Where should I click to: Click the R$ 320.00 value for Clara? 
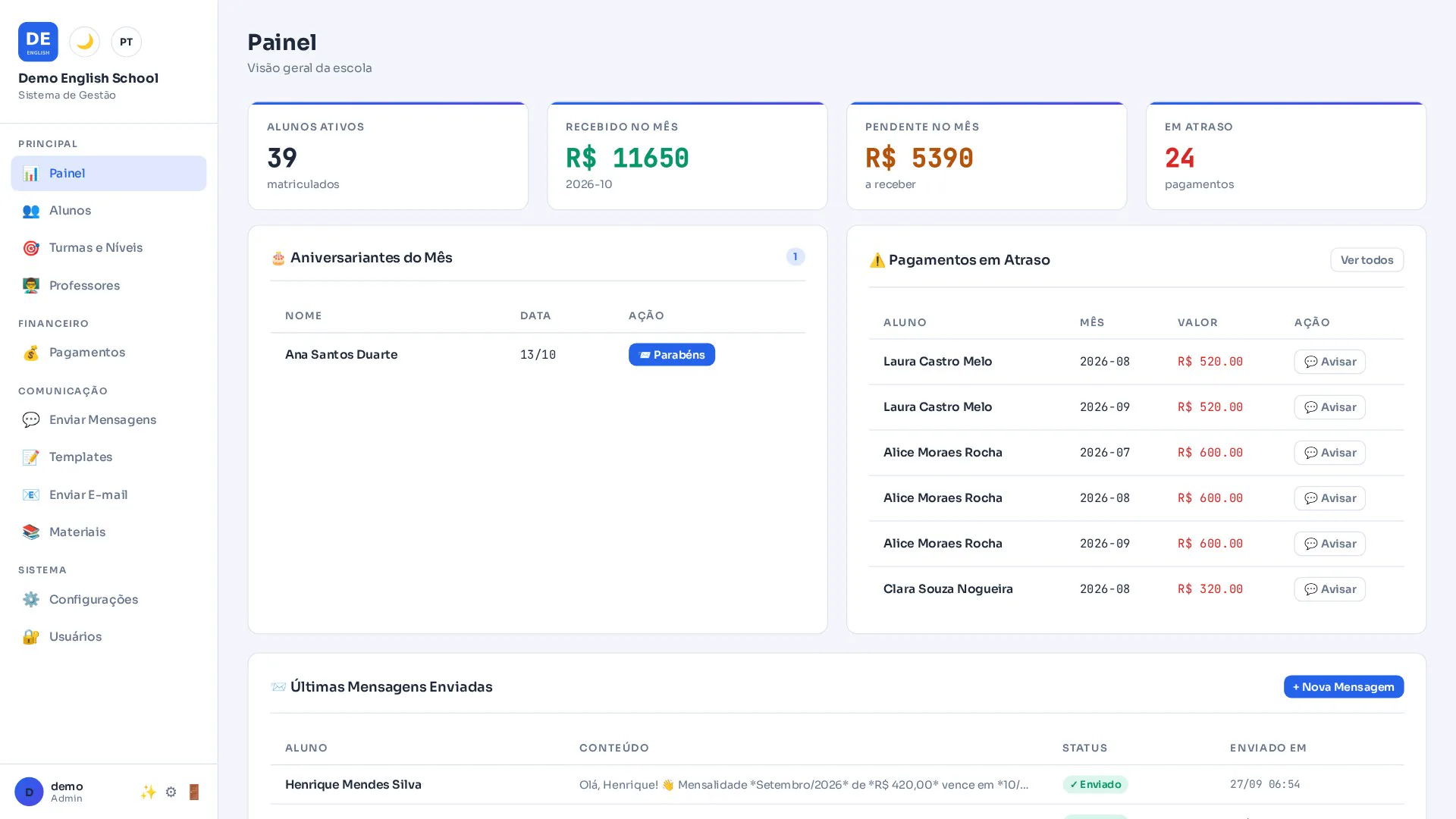click(x=1210, y=589)
